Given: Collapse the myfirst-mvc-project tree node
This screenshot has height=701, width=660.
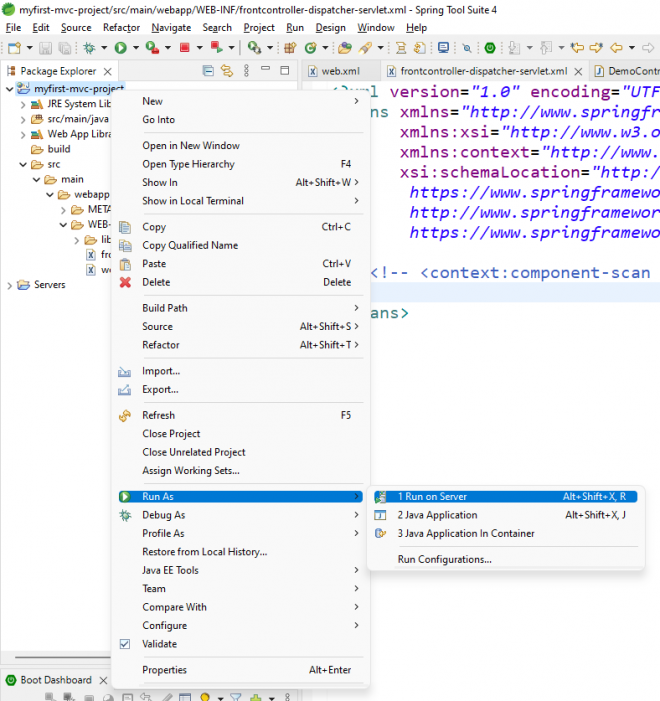Looking at the screenshot, I should (9, 89).
